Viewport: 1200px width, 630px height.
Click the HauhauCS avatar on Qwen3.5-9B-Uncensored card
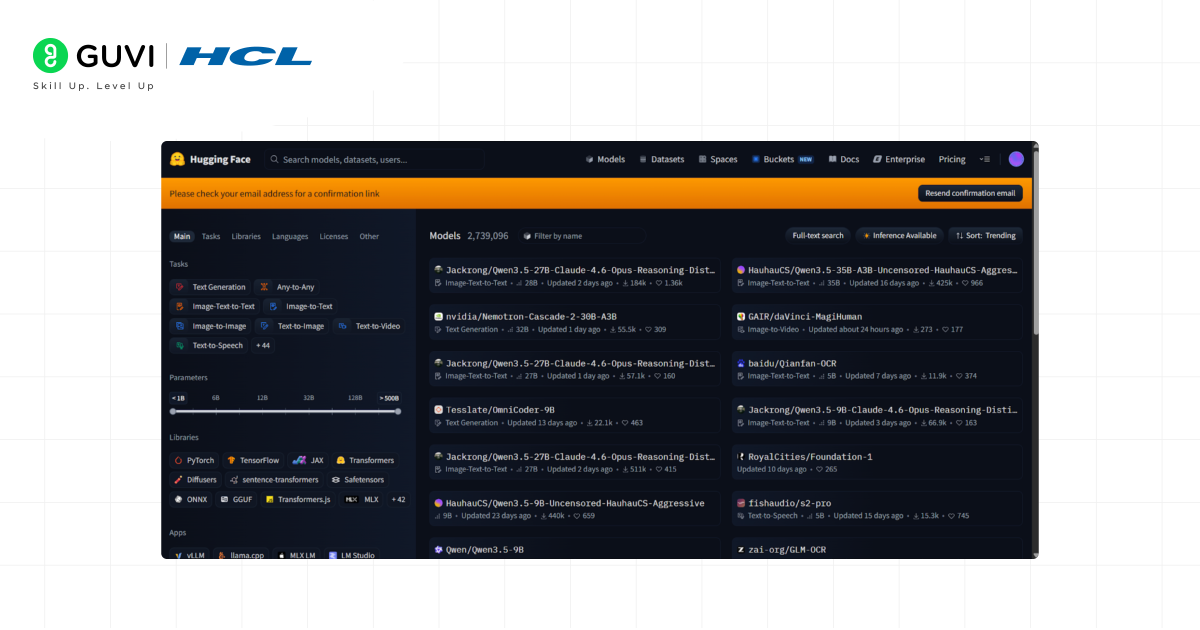(438, 503)
